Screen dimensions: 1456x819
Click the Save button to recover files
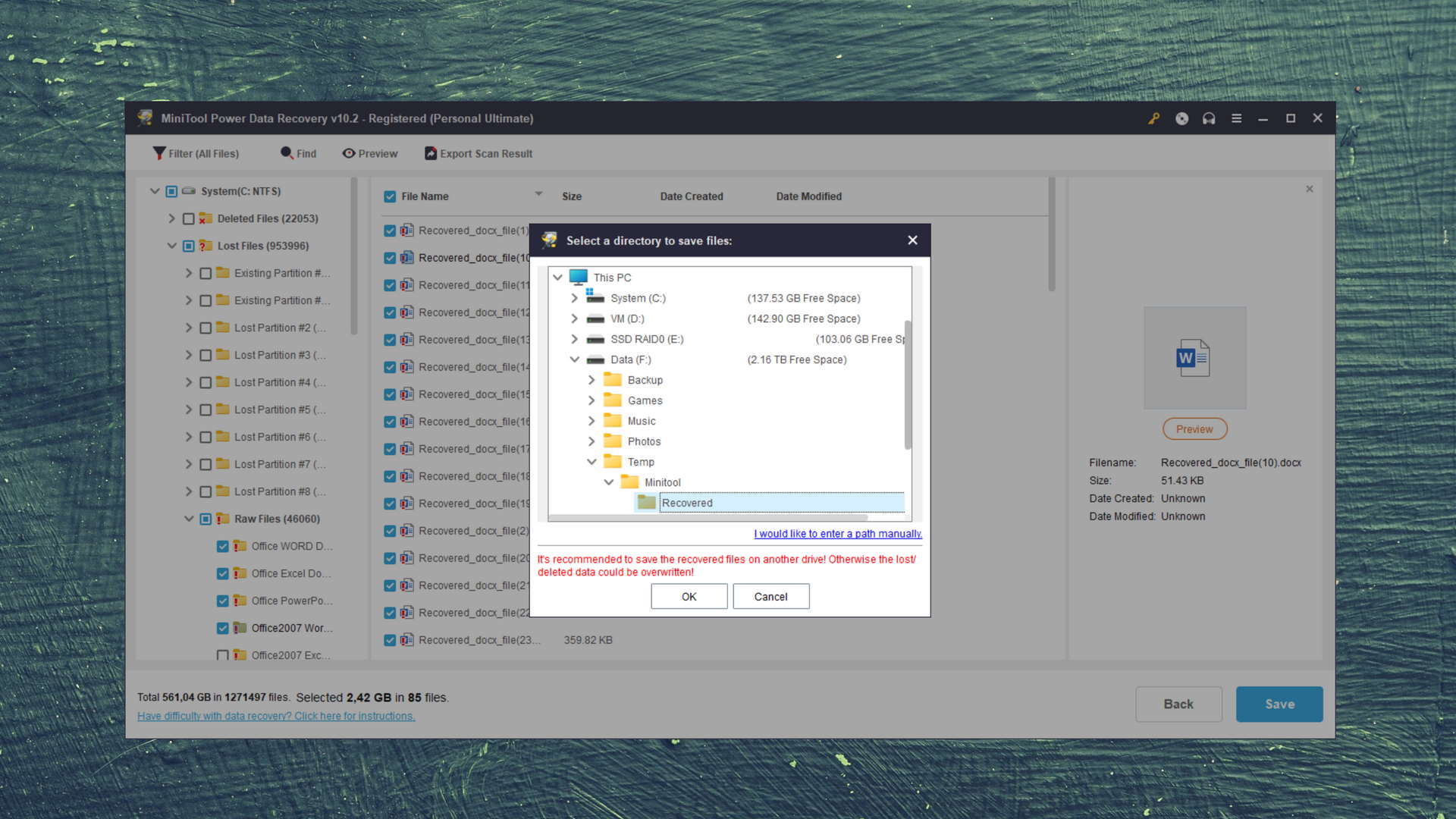tap(1279, 704)
